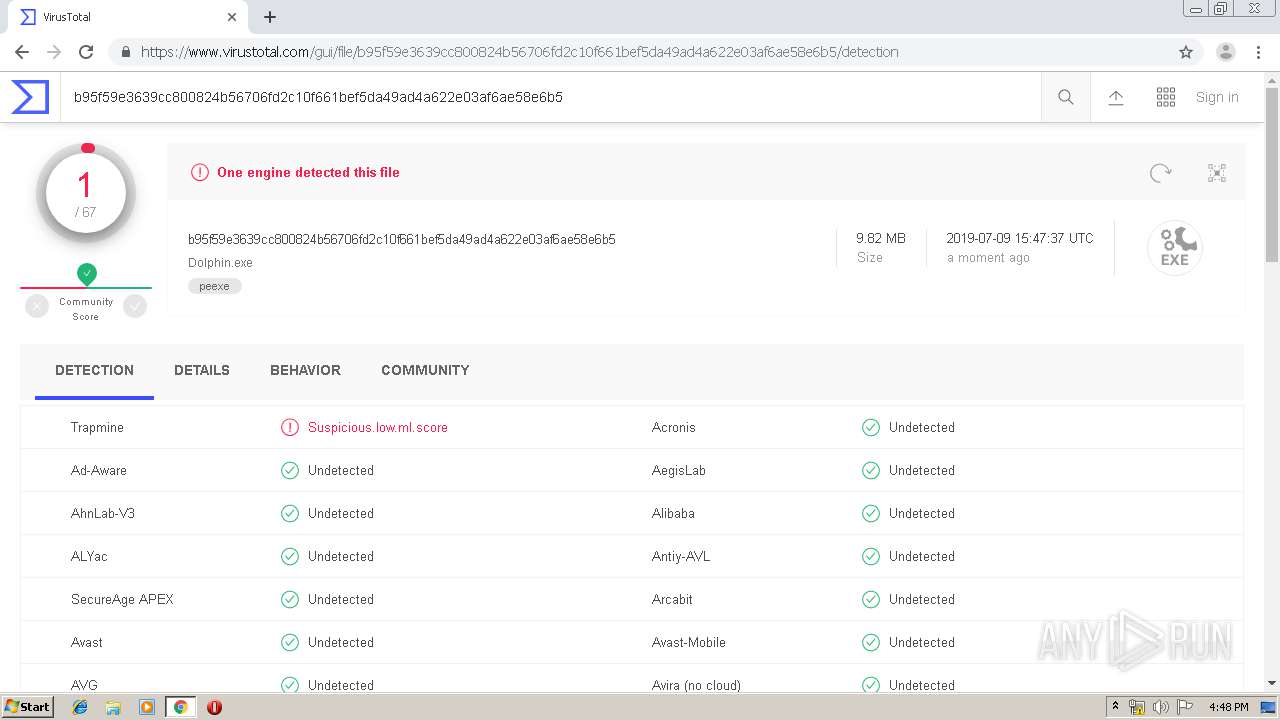Click the scrollbar down arrow
This screenshot has height=720, width=1280.
(x=1272, y=683)
